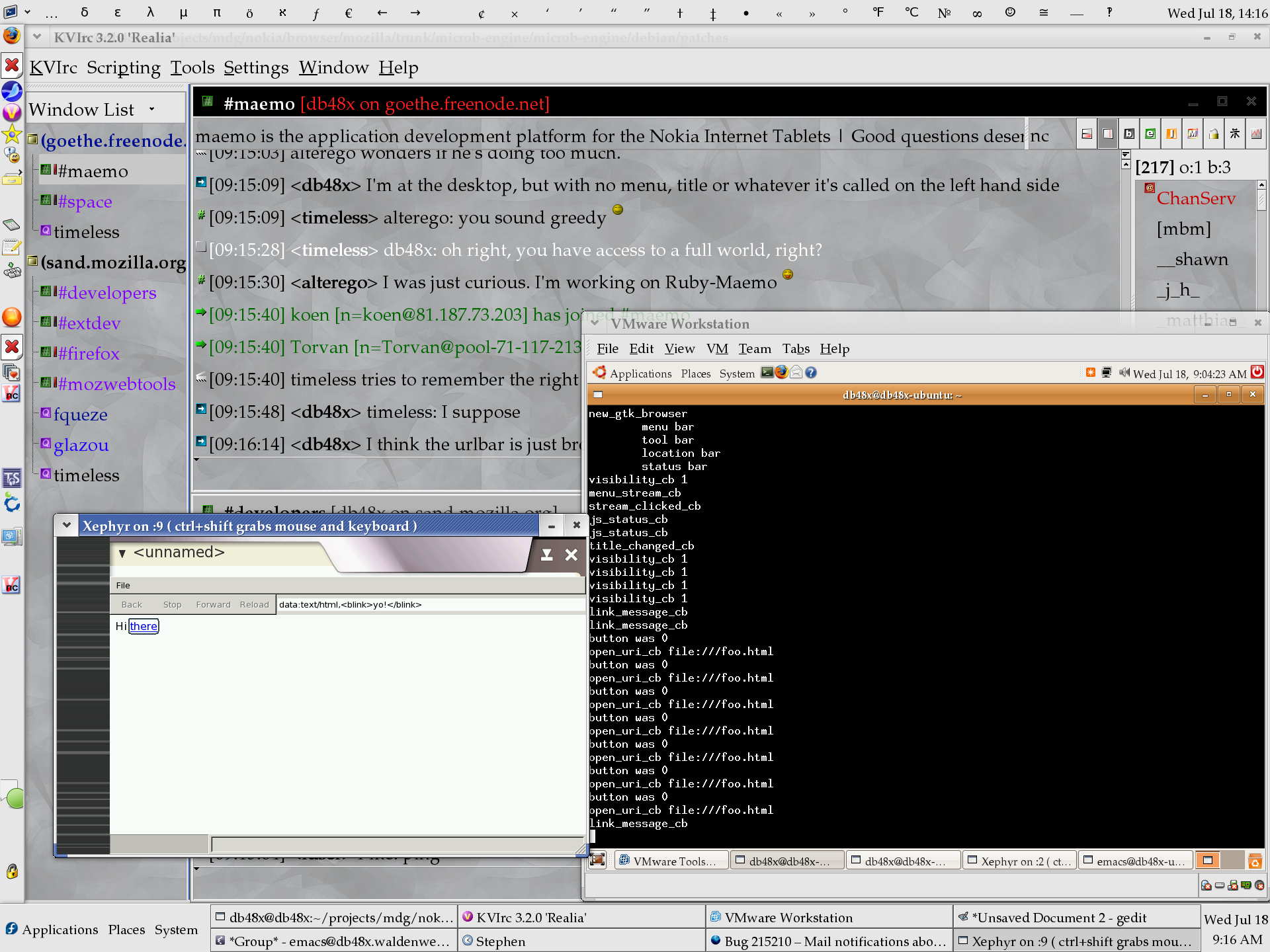The height and width of the screenshot is (952, 1270).
Task: Open the File menu in the Xephyr browser
Action: pyautogui.click(x=123, y=585)
